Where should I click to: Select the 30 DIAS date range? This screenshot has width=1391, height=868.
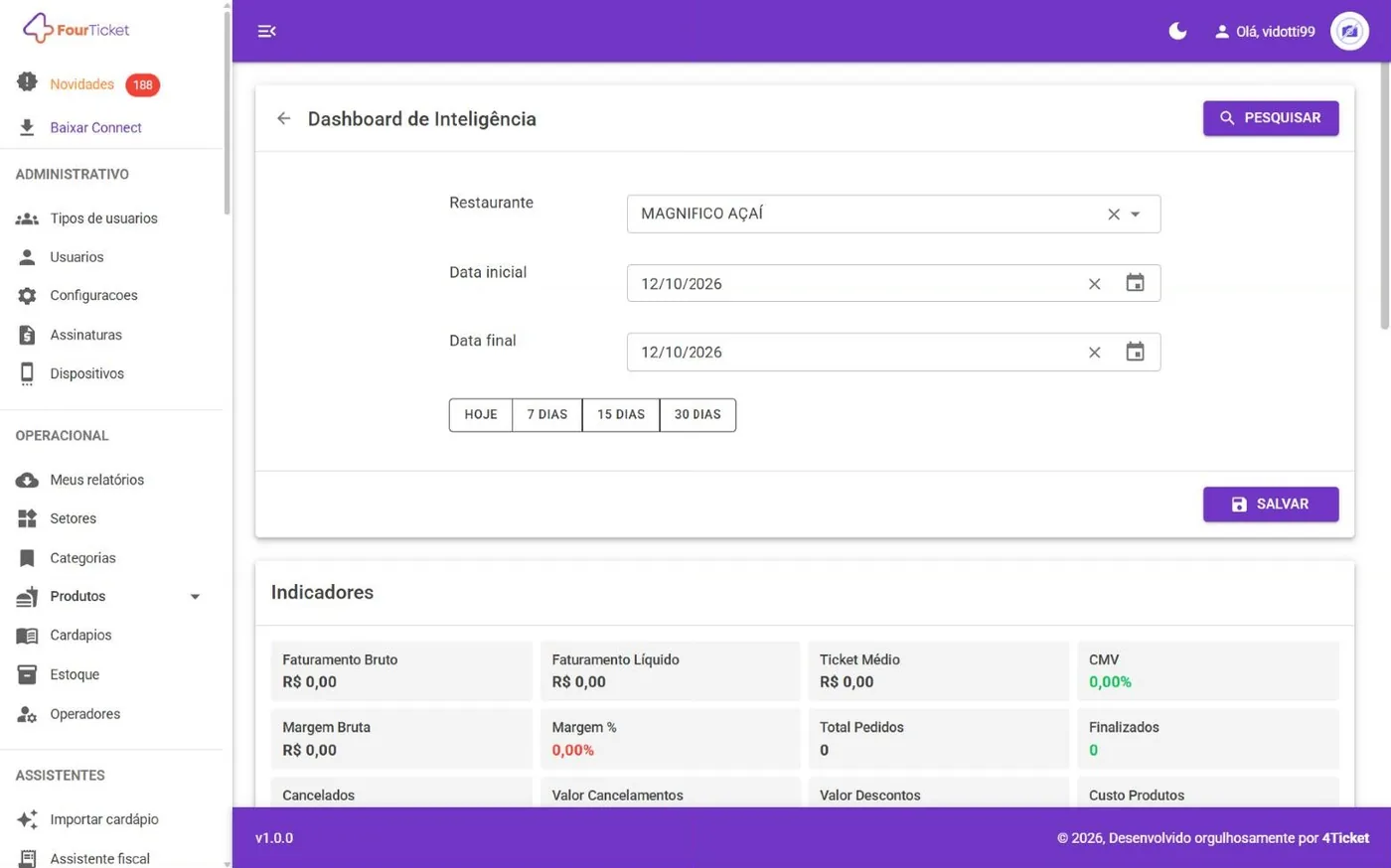pos(697,415)
